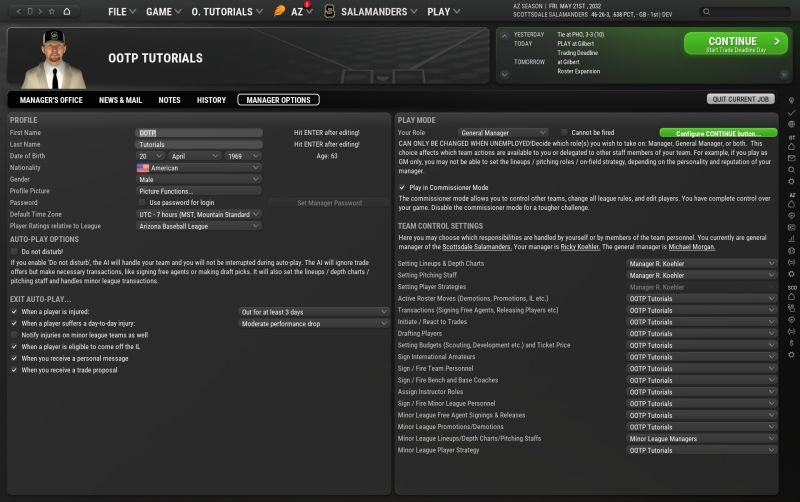Open the AZ section gear settings icon
This screenshot has height=502, width=800.
791,274
